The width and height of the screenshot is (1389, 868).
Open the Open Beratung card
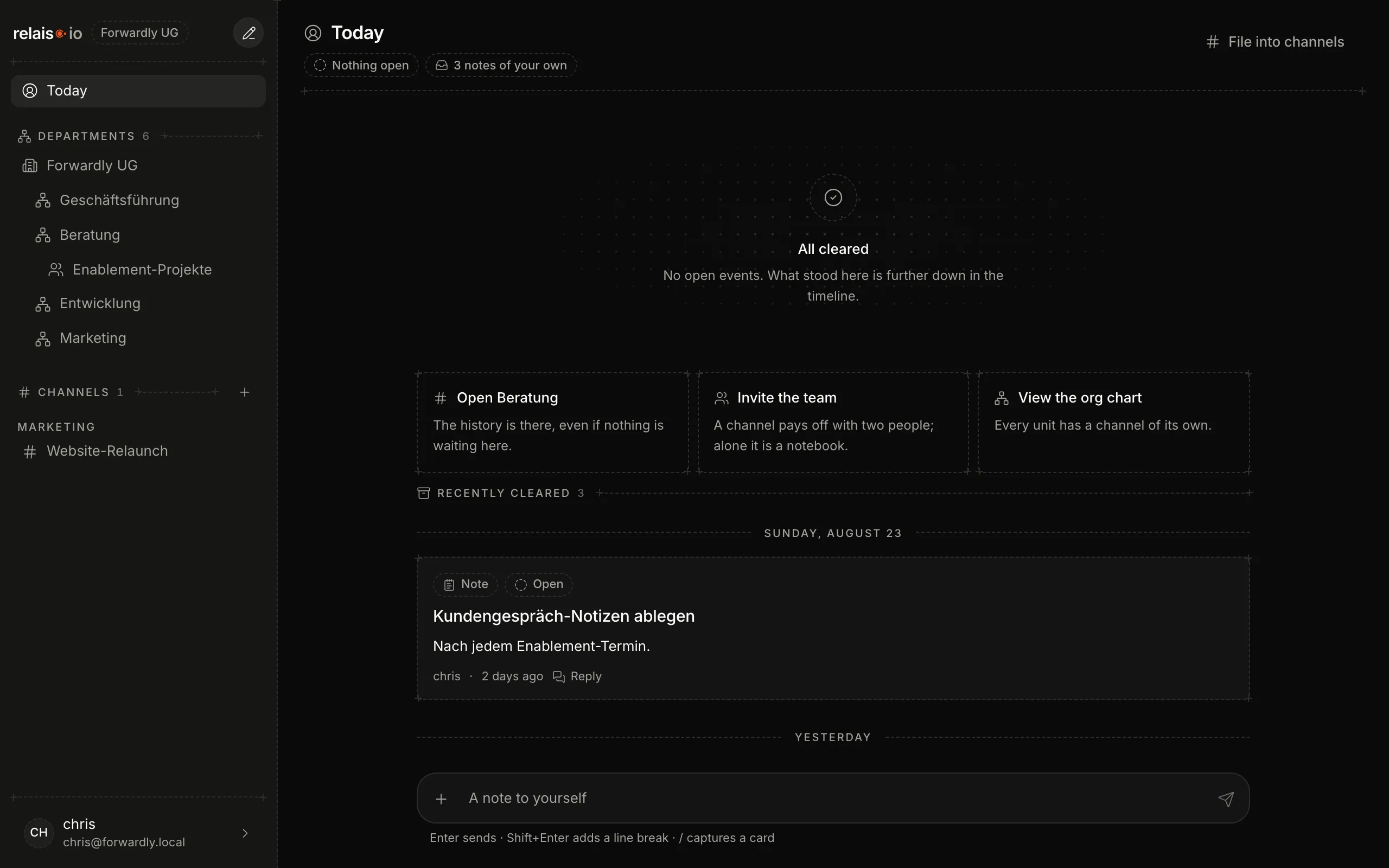point(553,423)
